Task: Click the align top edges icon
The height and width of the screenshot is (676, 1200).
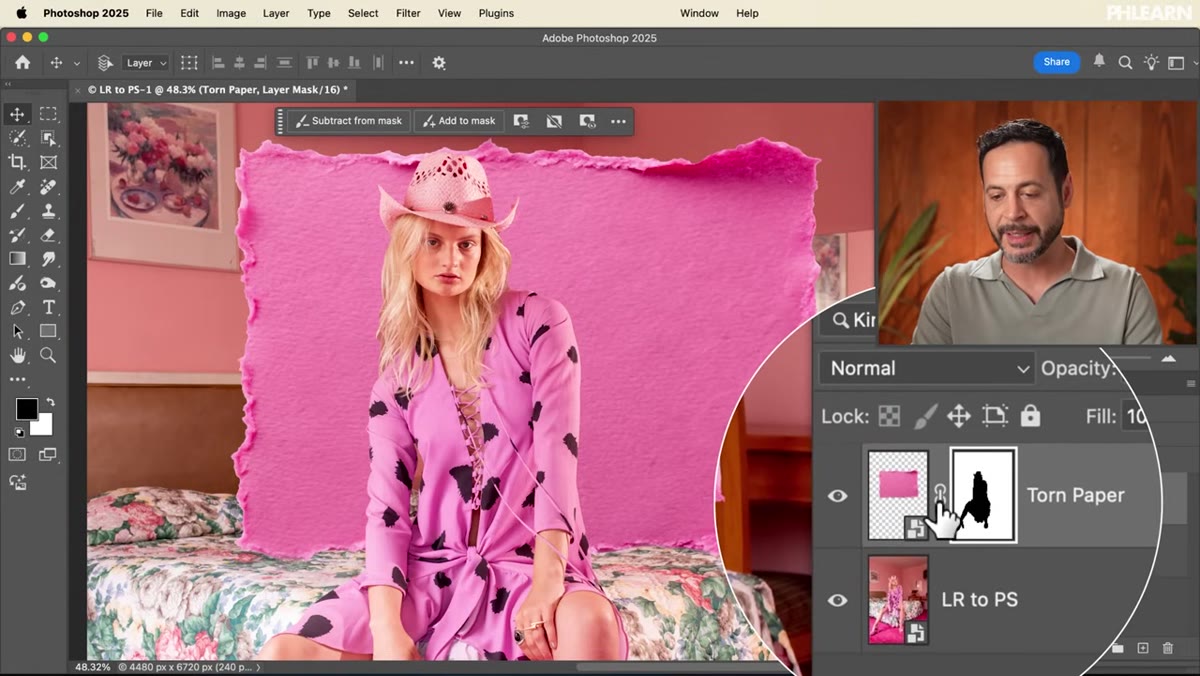Action: (312, 62)
